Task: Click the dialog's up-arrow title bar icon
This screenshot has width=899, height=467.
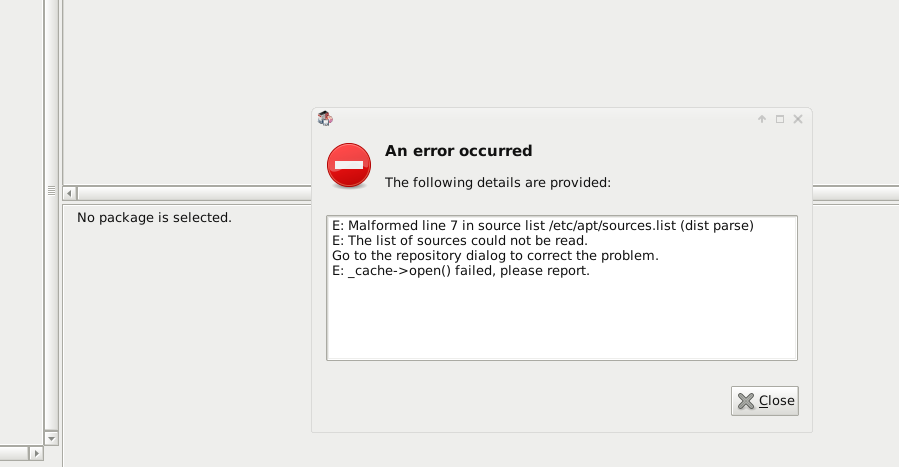Action: [762, 119]
